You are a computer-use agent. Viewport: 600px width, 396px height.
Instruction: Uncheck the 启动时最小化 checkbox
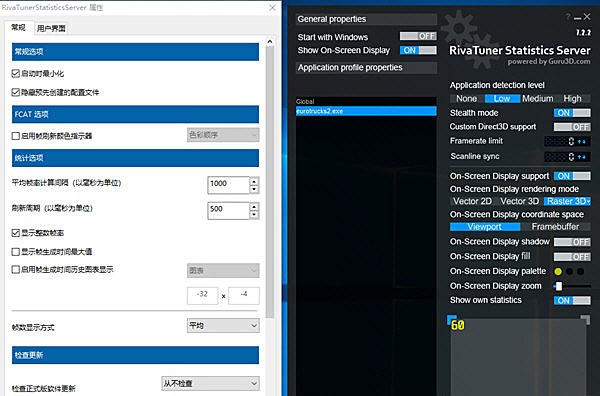16,73
